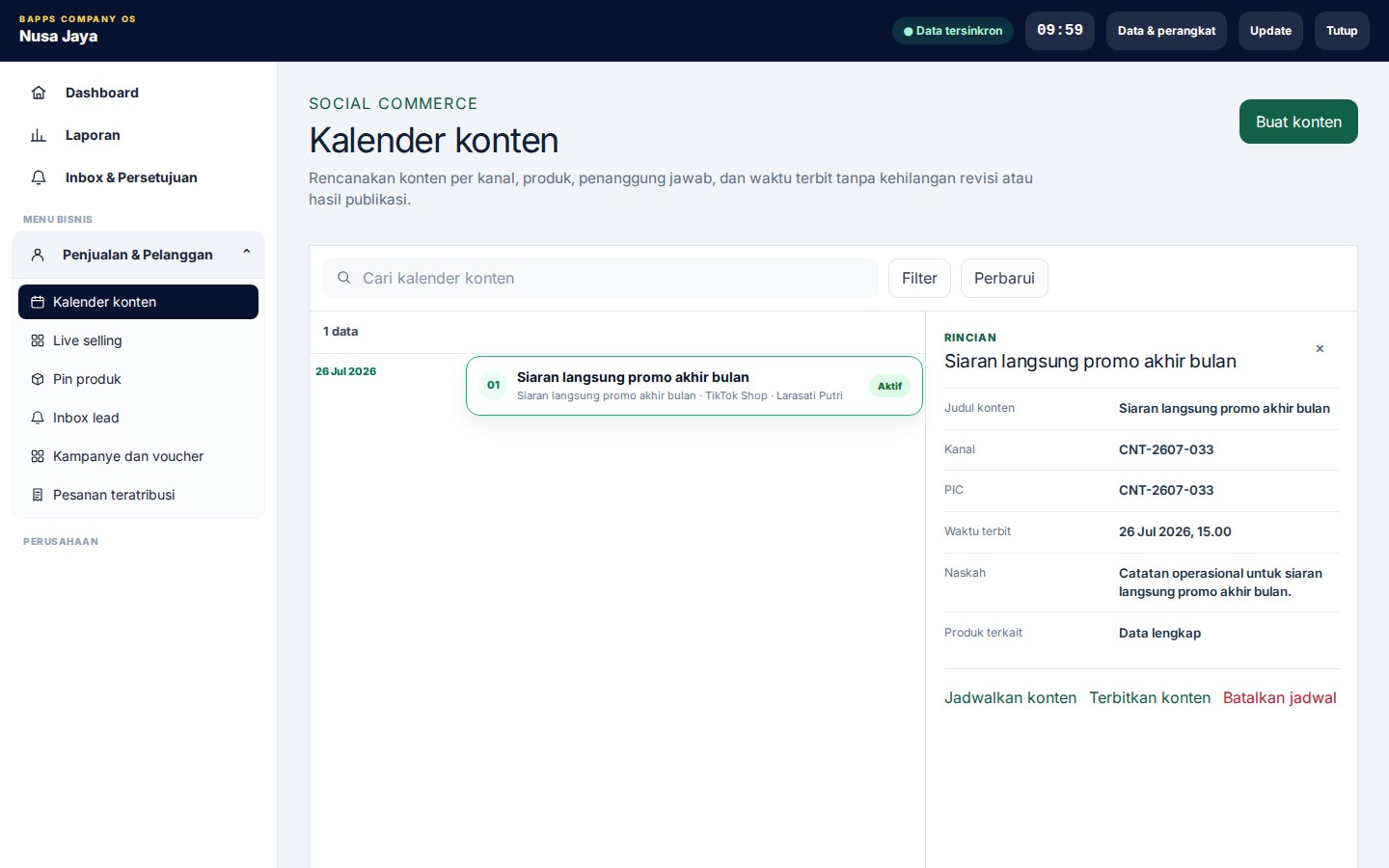The height and width of the screenshot is (868, 1389).
Task: Click the Naskah value Catatan operasional text
Action: pyautogui.click(x=1220, y=583)
